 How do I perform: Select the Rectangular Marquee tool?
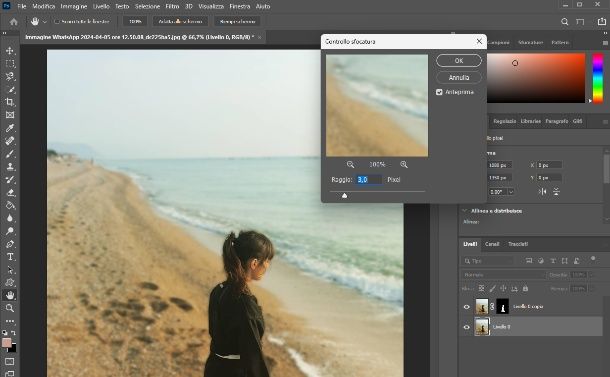coord(10,63)
